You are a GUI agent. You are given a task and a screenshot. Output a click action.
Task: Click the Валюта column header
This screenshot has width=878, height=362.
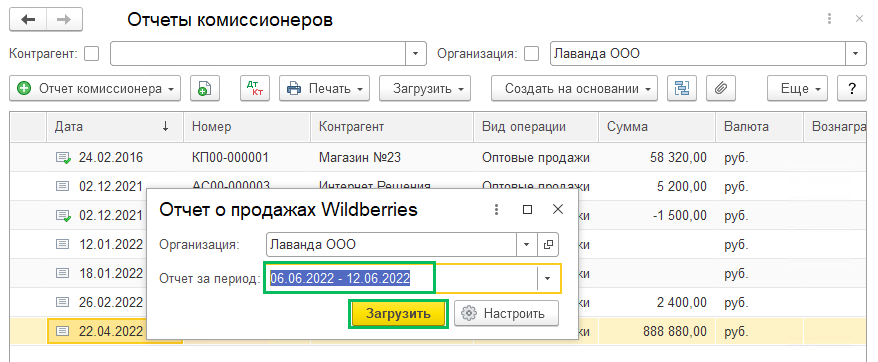pyautogui.click(x=760, y=127)
